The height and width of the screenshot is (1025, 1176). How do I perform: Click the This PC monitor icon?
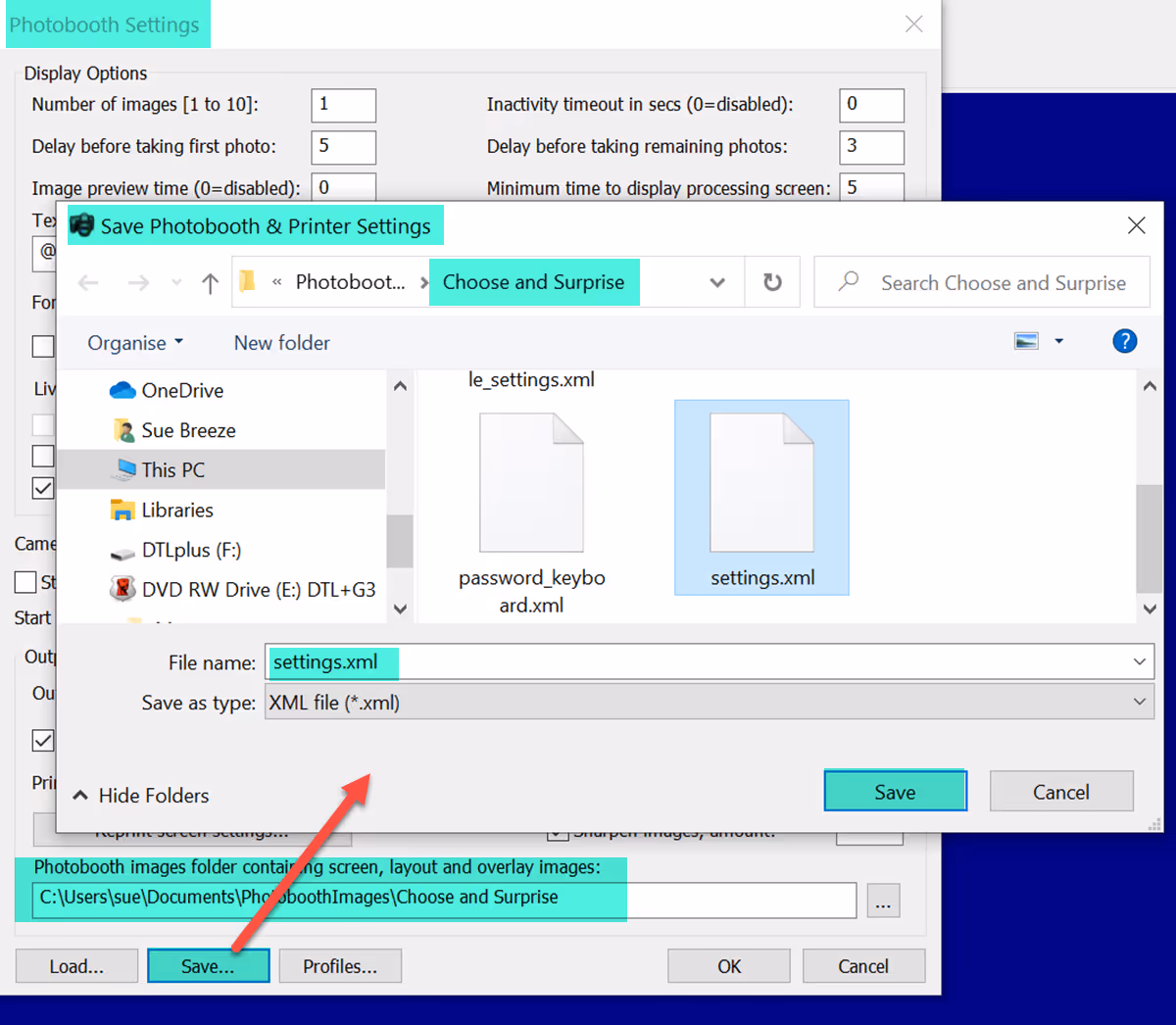point(125,469)
